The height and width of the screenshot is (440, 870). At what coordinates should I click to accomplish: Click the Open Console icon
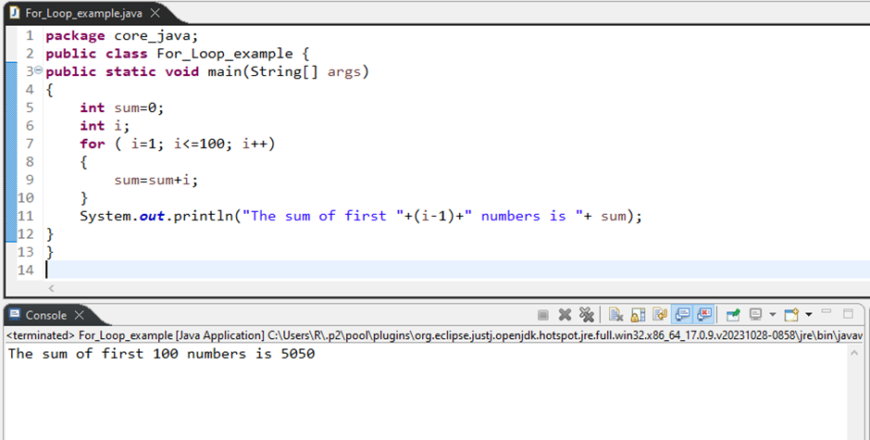(792, 314)
